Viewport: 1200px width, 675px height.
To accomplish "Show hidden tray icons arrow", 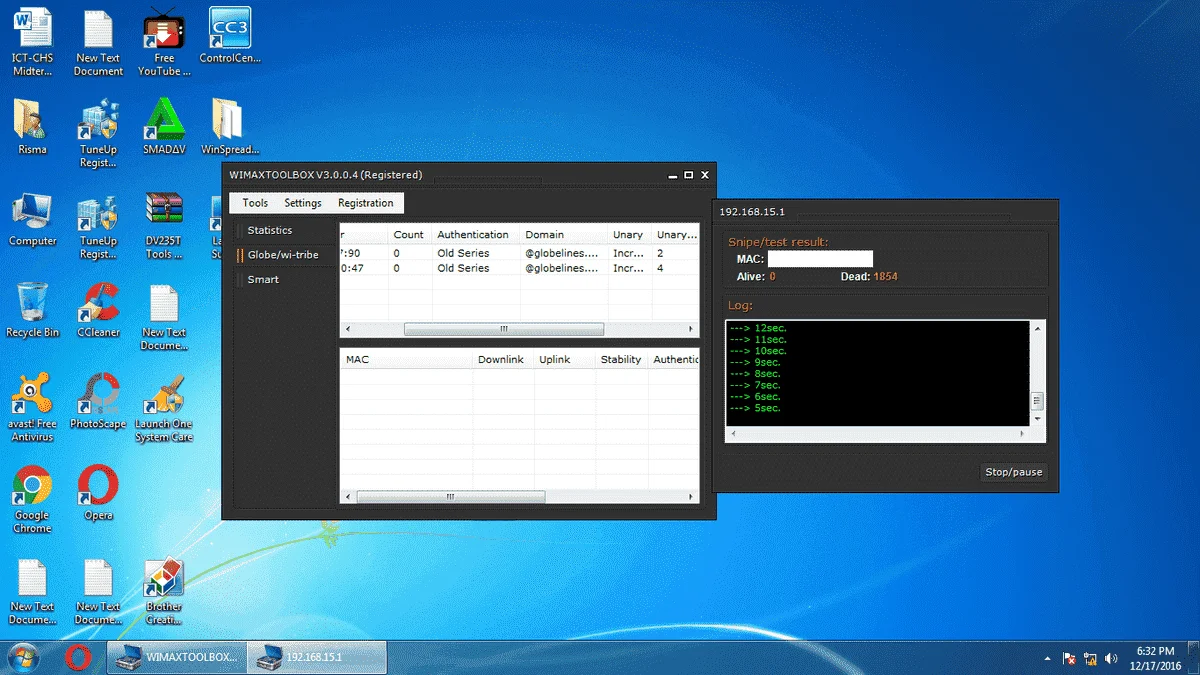I will click(1048, 659).
